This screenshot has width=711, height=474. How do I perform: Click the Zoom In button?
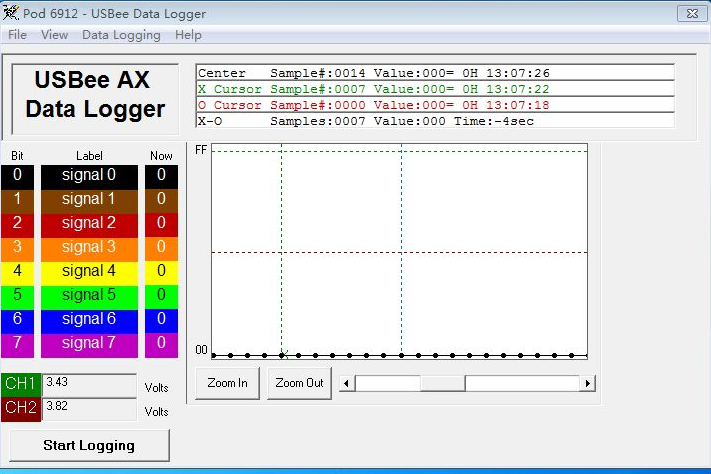click(x=227, y=383)
